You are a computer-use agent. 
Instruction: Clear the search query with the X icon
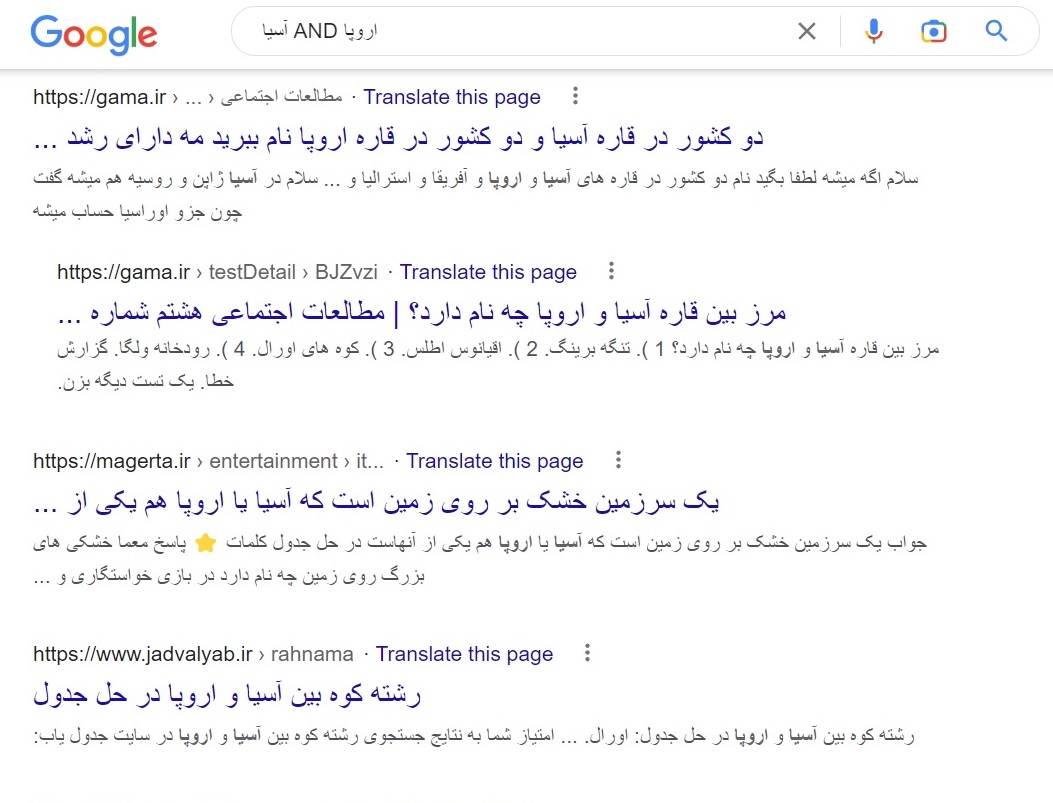[806, 31]
